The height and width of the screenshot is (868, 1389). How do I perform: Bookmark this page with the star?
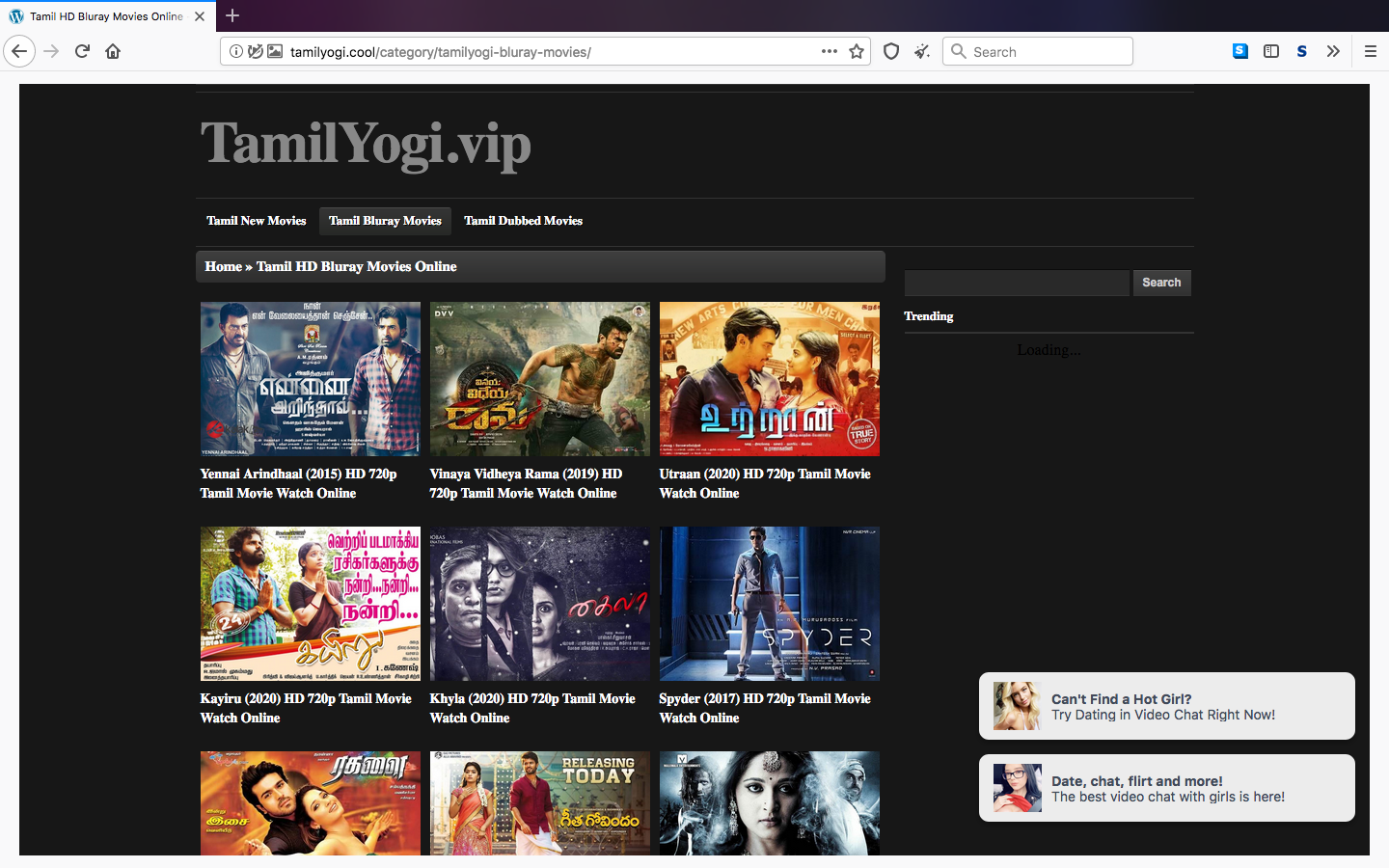(857, 51)
